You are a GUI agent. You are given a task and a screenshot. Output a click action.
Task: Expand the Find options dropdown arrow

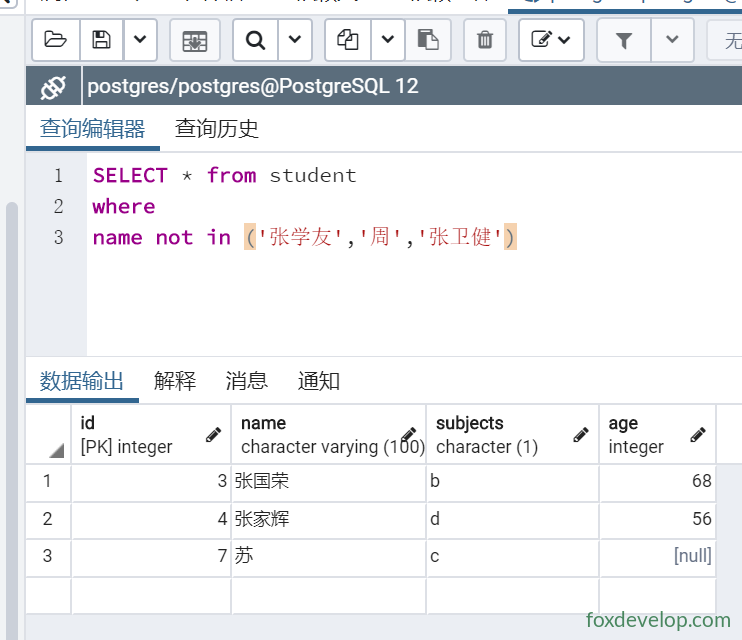[295, 40]
